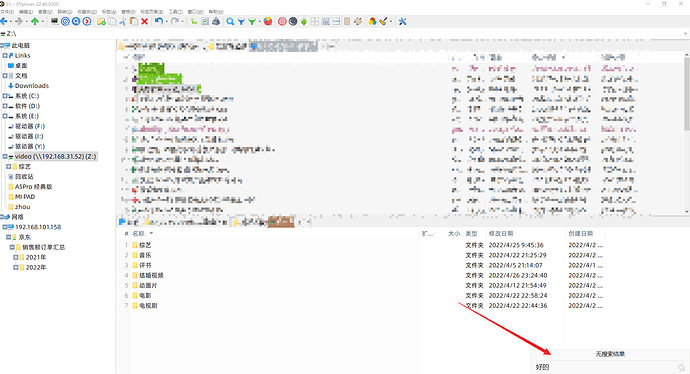Click the computer monitor toolbar icon
This screenshot has width=690, height=374.
point(55,22)
